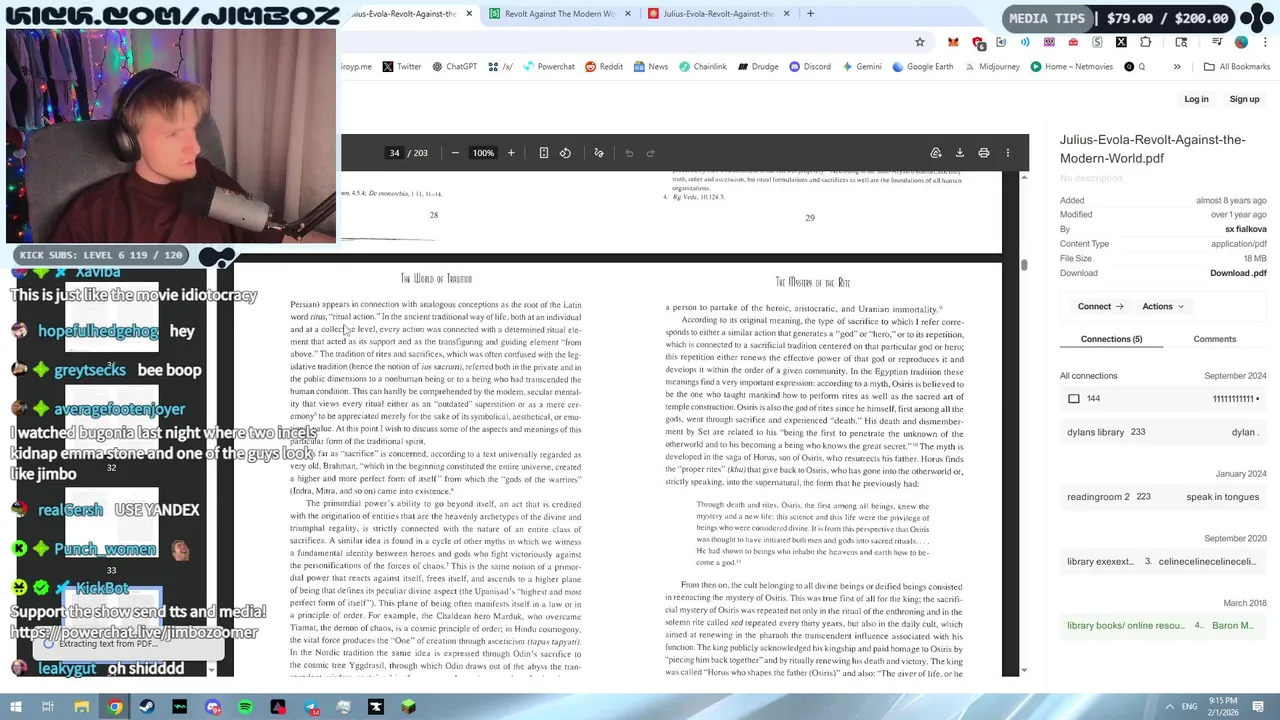Open the X extension icon in toolbar

coord(1121,42)
